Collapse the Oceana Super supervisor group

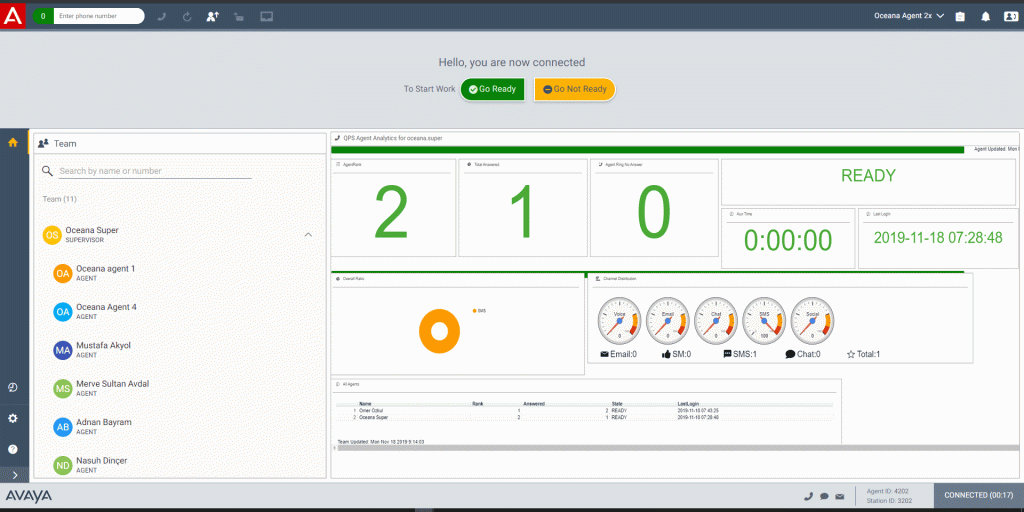pos(308,234)
